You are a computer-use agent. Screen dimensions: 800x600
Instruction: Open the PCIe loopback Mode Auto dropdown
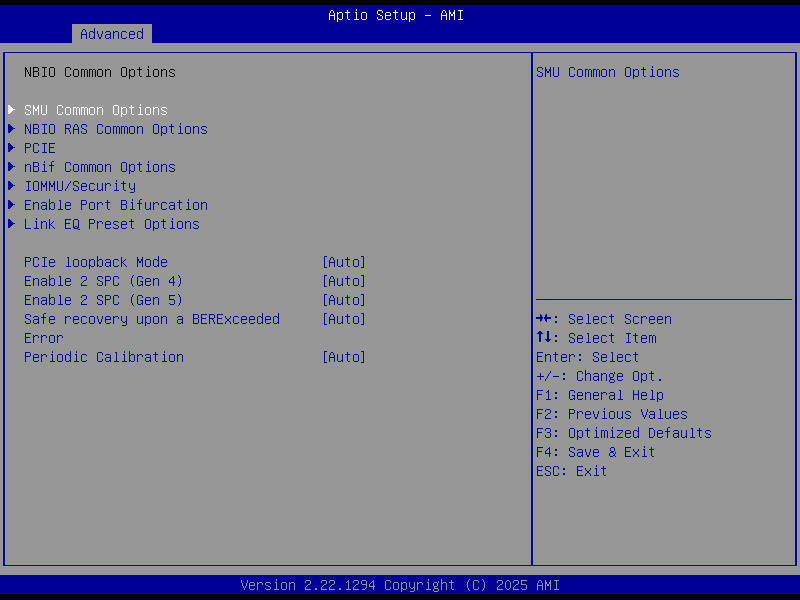pyautogui.click(x=343, y=262)
